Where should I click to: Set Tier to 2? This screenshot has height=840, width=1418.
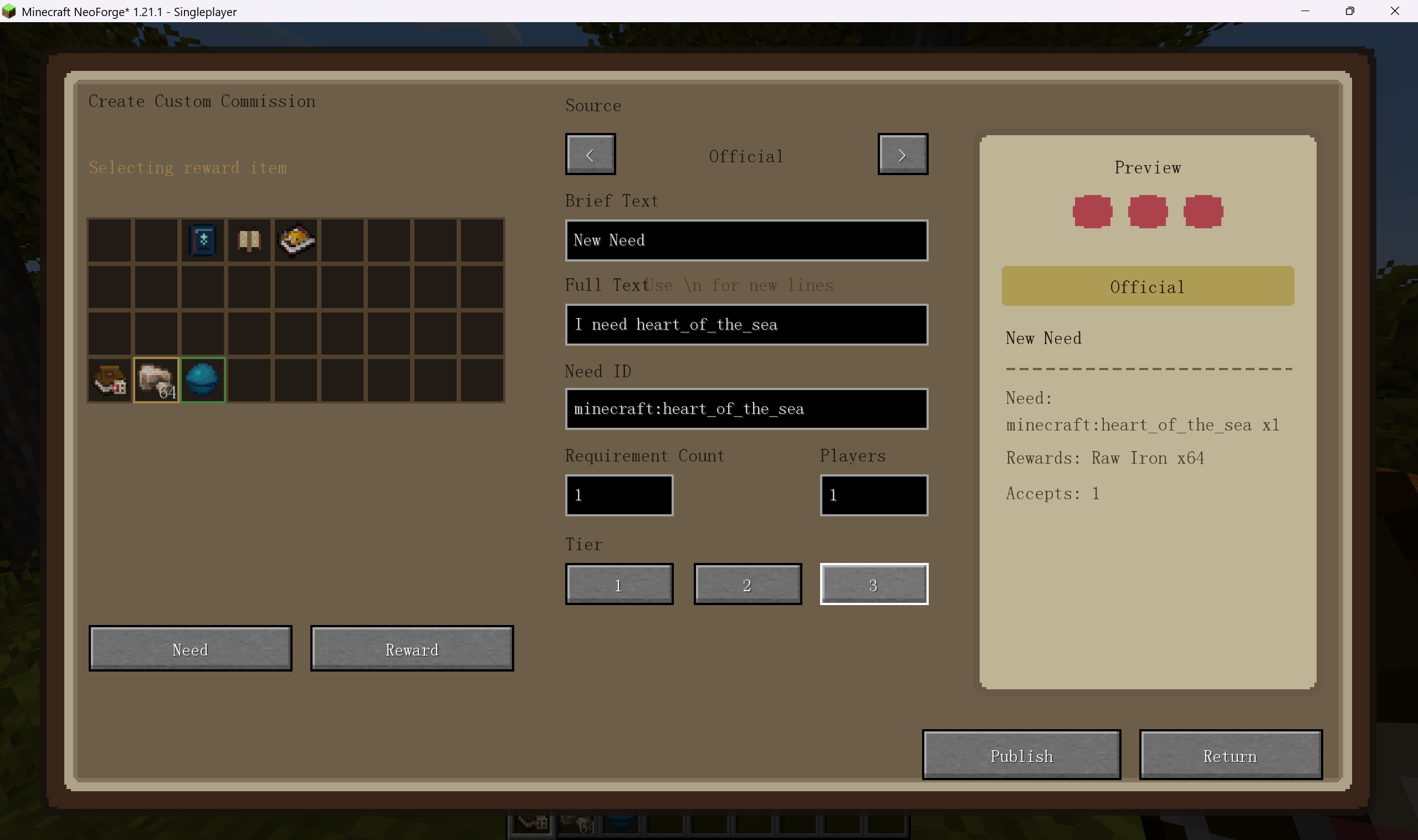[747, 584]
